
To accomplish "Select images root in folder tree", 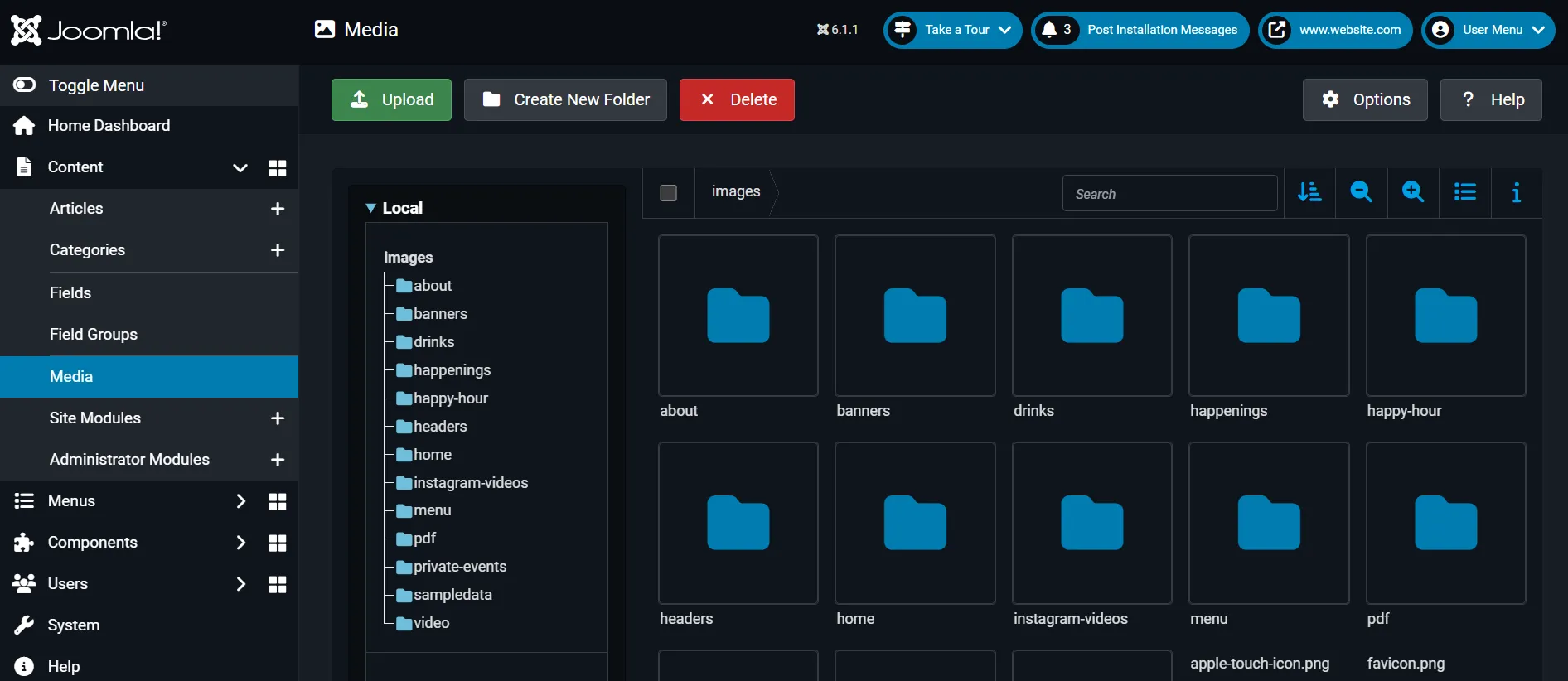I will click(x=408, y=258).
